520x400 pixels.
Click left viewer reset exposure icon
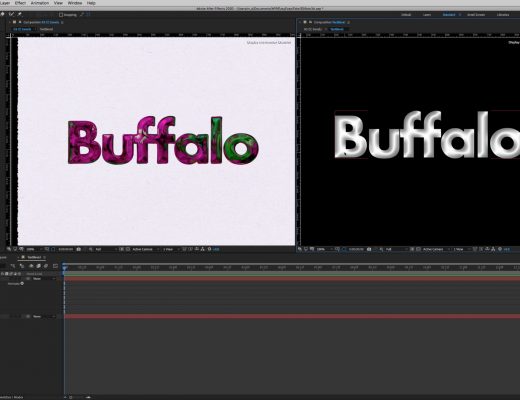(x=209, y=249)
